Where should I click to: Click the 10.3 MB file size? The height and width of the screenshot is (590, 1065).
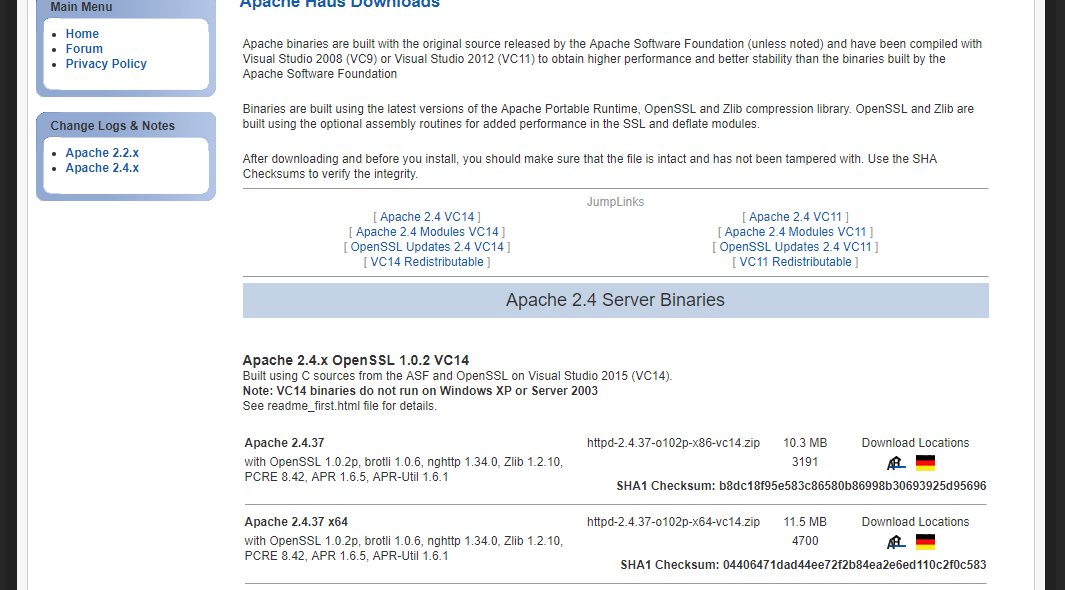(x=805, y=443)
